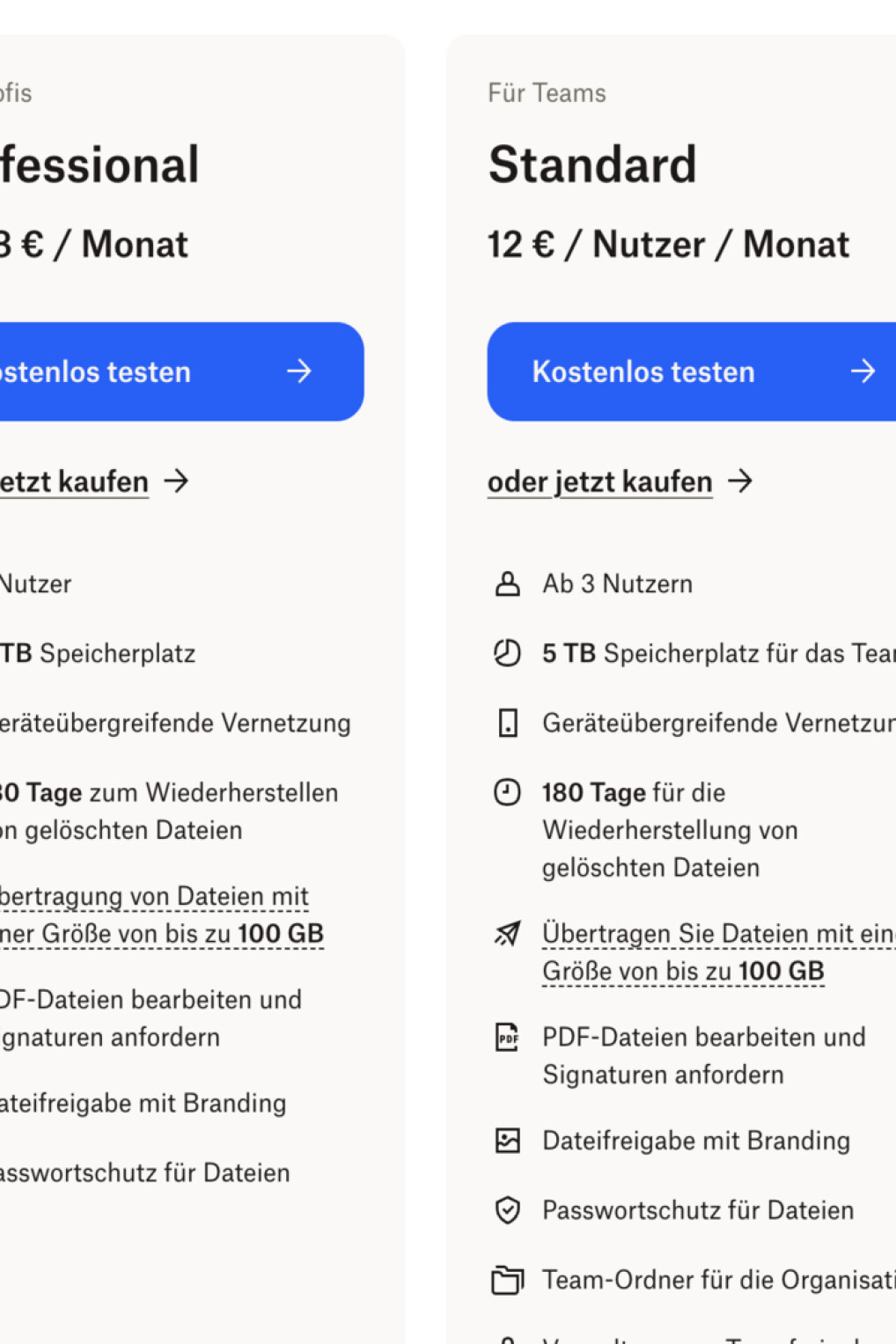Select the storage icon beside '5 TB Speicherplatz'
The width and height of the screenshot is (896, 1344).
coord(507,653)
